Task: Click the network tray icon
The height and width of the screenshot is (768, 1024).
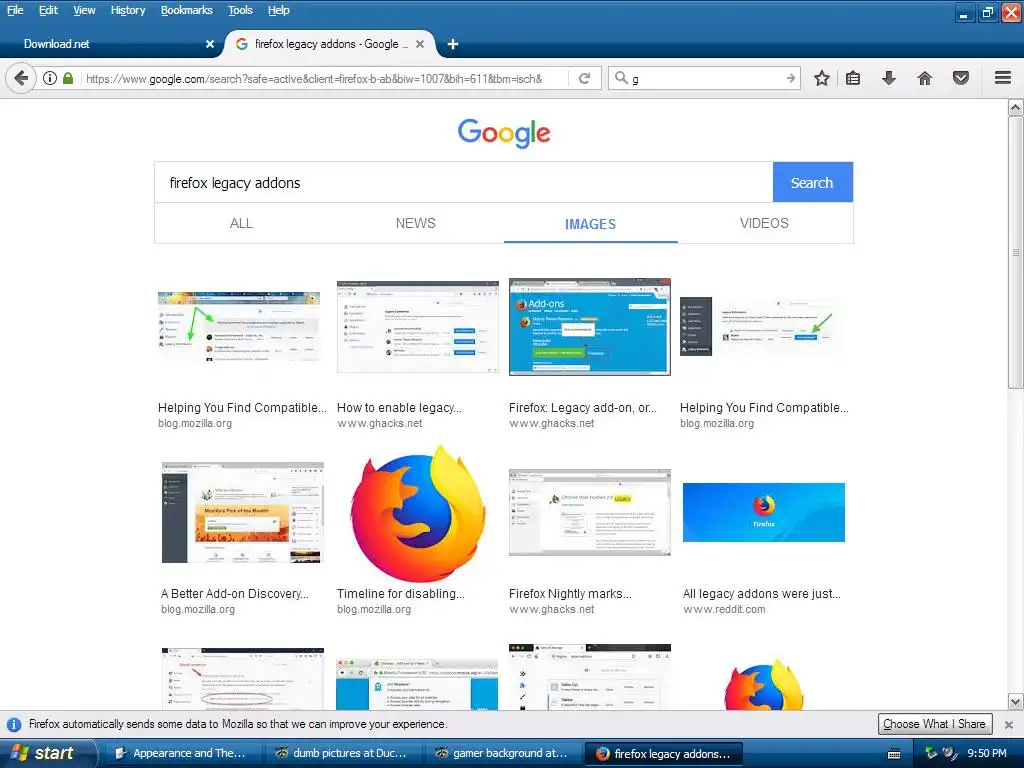Action: 931,753
